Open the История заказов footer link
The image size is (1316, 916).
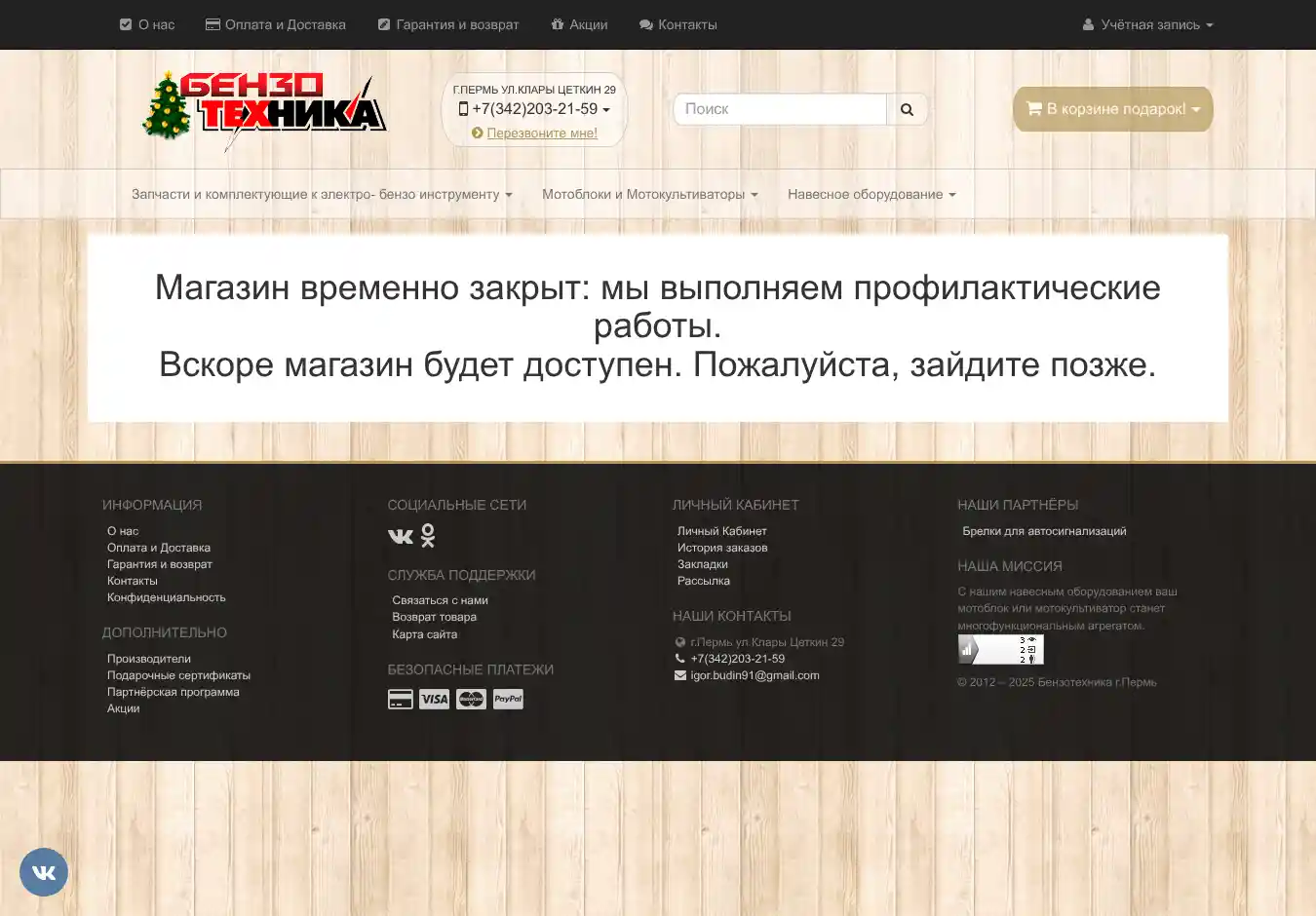tap(722, 548)
